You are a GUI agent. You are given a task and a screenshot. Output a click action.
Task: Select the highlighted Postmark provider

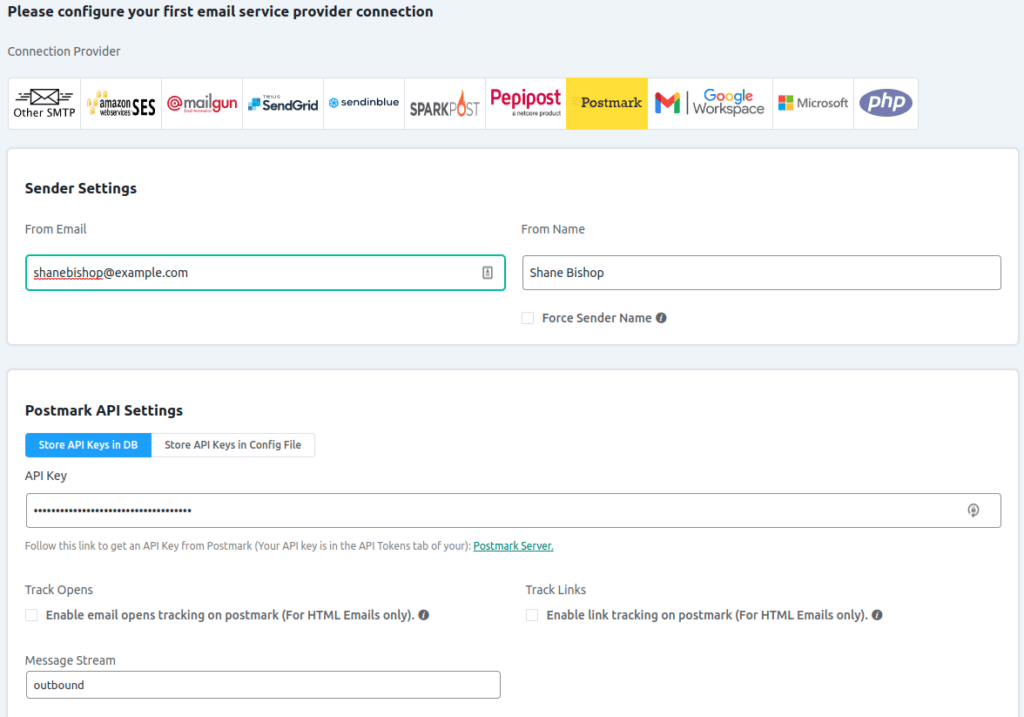click(607, 104)
